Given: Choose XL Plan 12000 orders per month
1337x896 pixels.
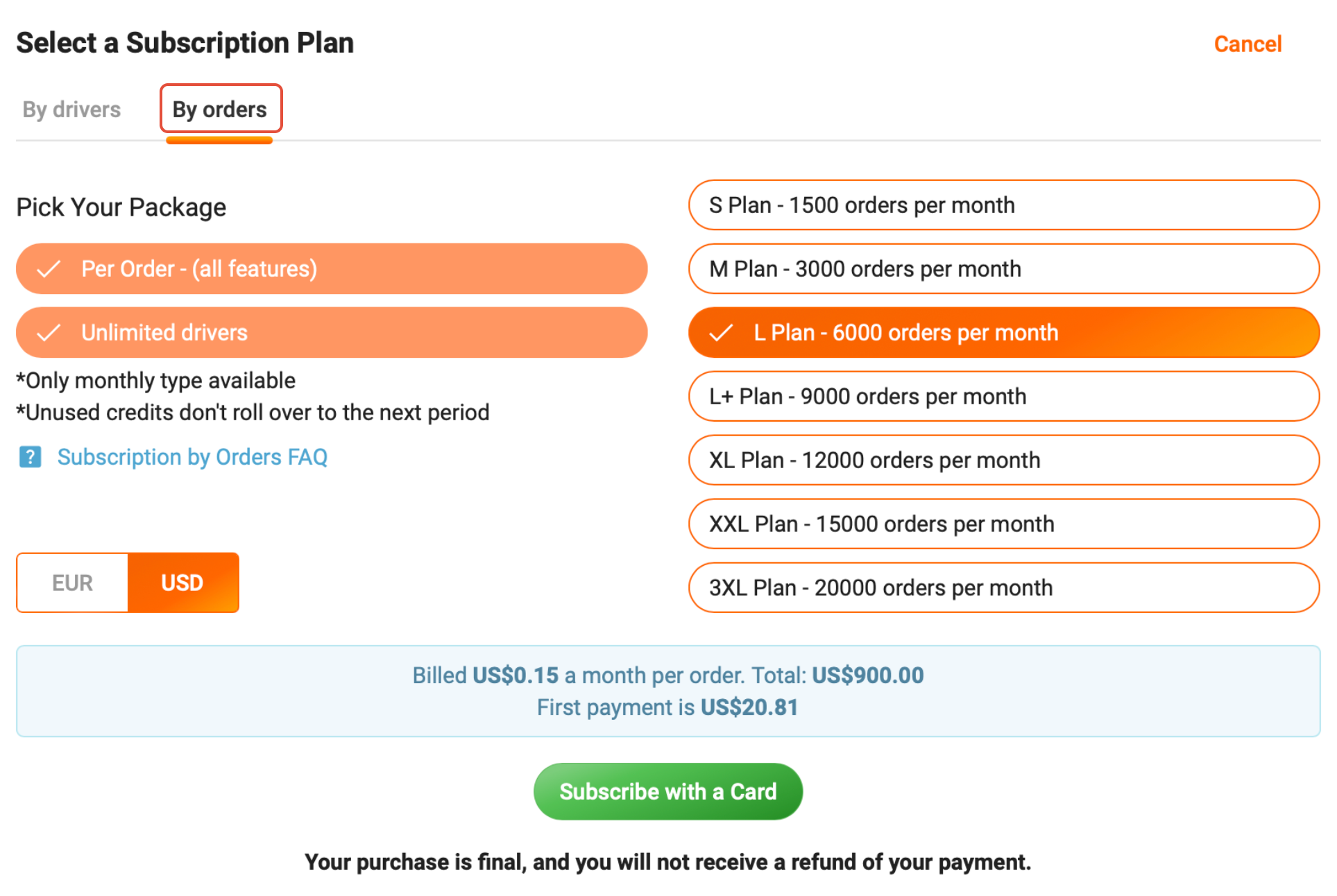Looking at the screenshot, I should click(1003, 460).
